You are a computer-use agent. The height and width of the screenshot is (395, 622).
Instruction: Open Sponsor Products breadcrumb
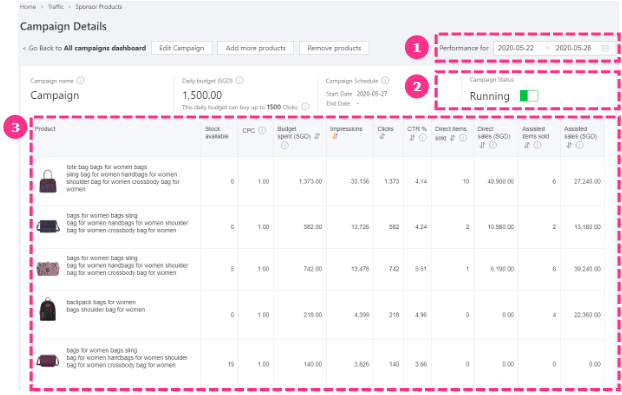99,7
